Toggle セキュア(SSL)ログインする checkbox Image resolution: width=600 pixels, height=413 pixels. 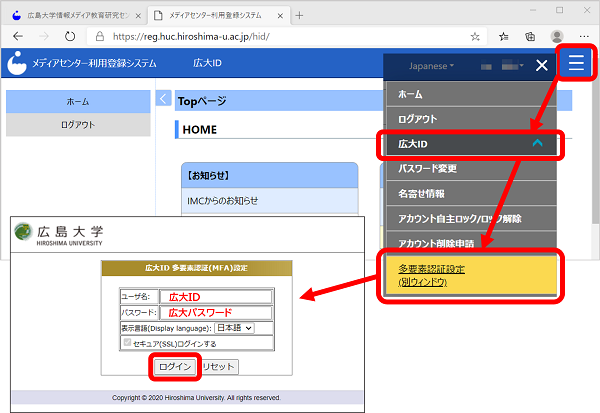(127, 342)
